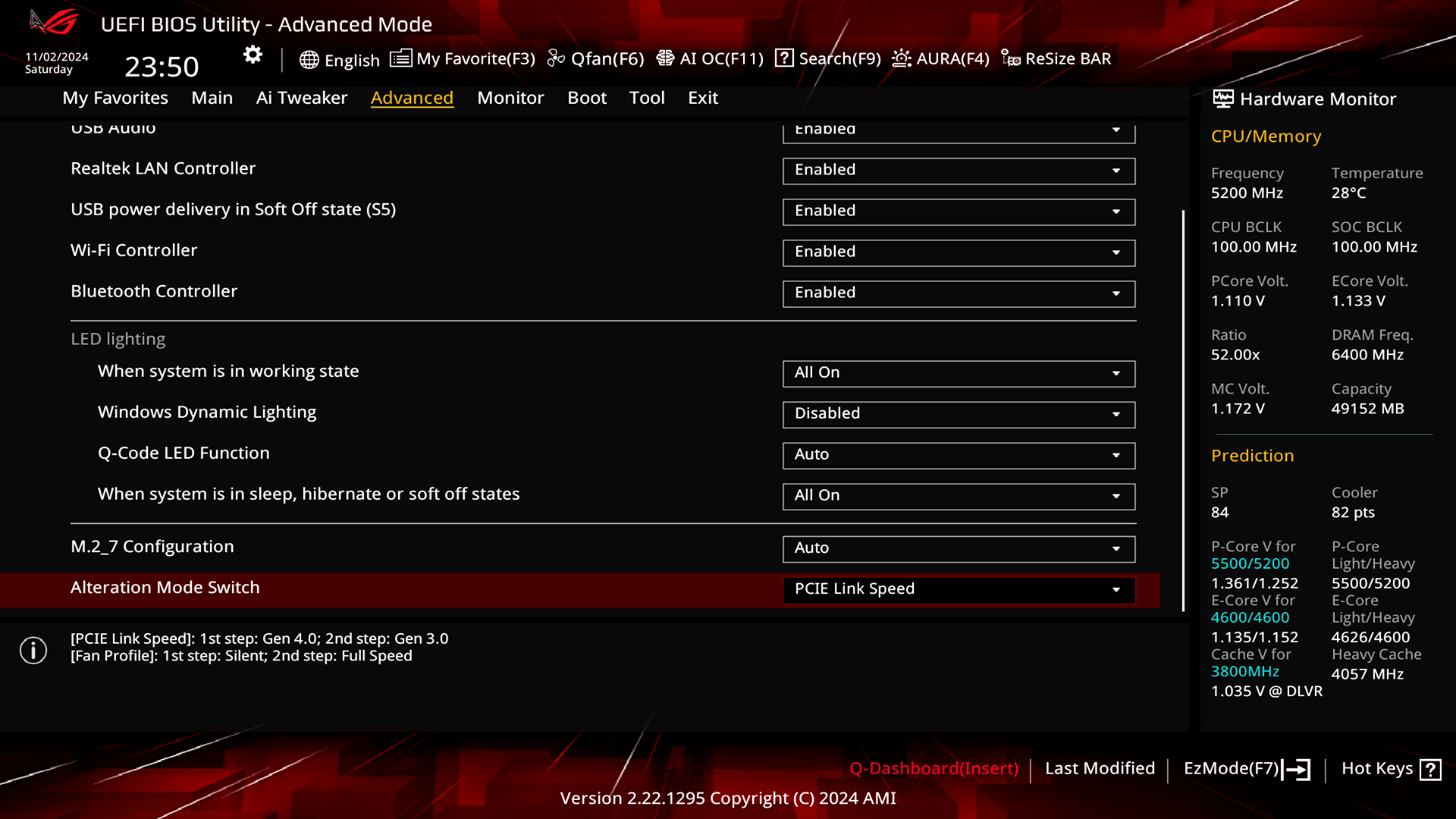
Task: Access ReSize BAR settings
Action: tap(1057, 58)
